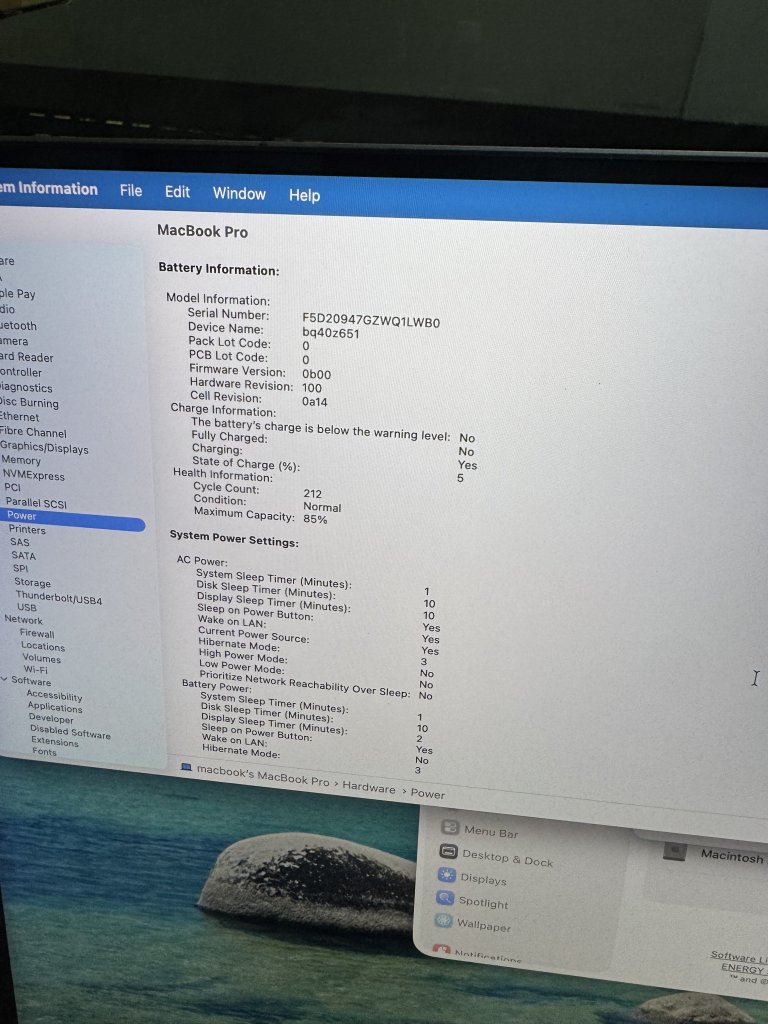Click the Wallpaper icon in System Settings
Screen dimensions: 768x1024
pyautogui.click(x=443, y=921)
